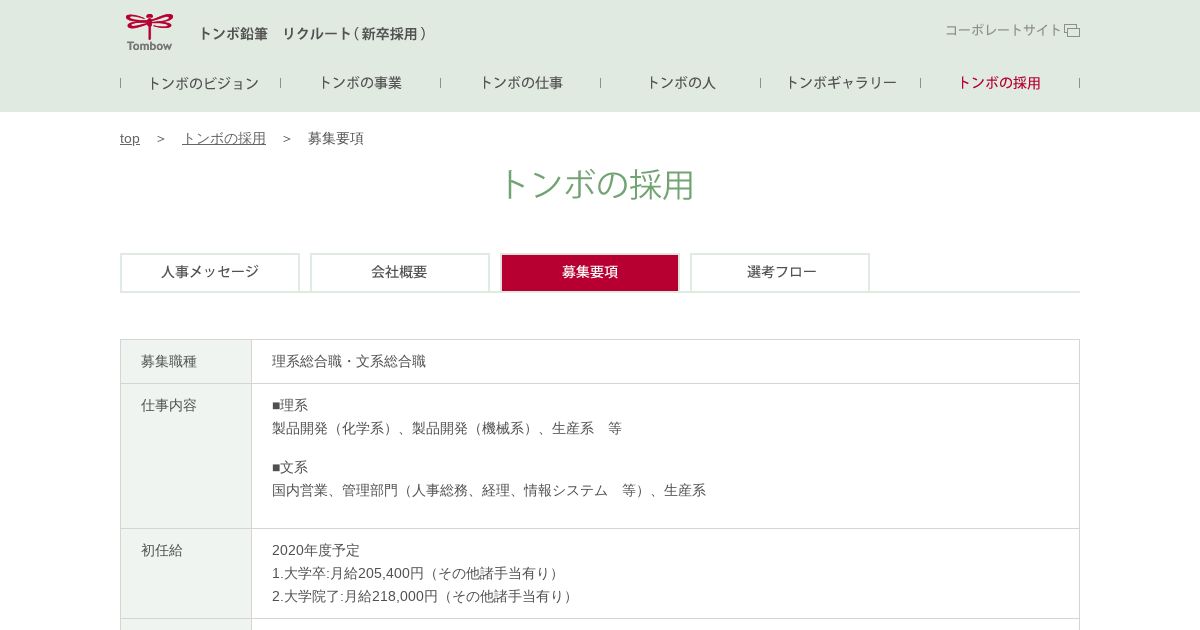This screenshot has width=1200, height=630.
Task: Click the 国内営業、管理部門 line
Action: 489,491
